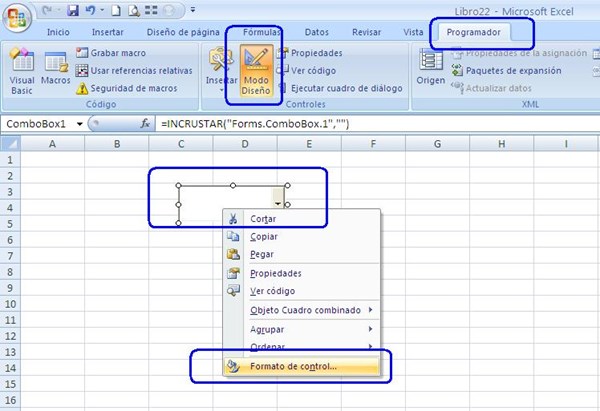Click the clipboard icon beside Pegar
Screen dimensions: 600x411
[233, 254]
